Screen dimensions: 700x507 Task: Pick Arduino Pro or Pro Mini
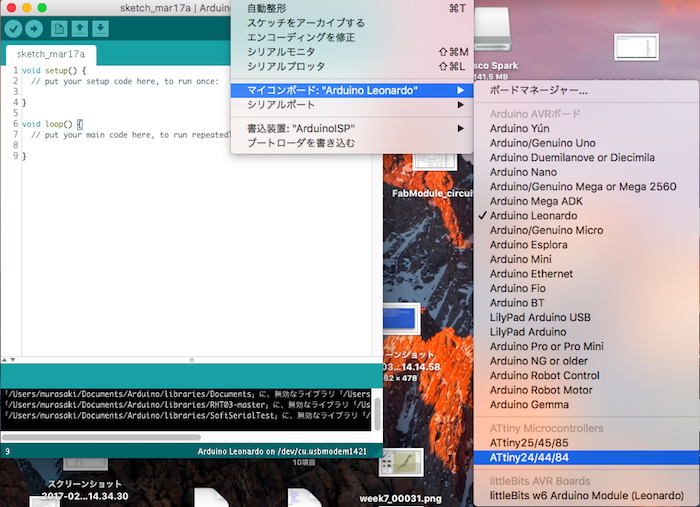[x=586, y=346]
